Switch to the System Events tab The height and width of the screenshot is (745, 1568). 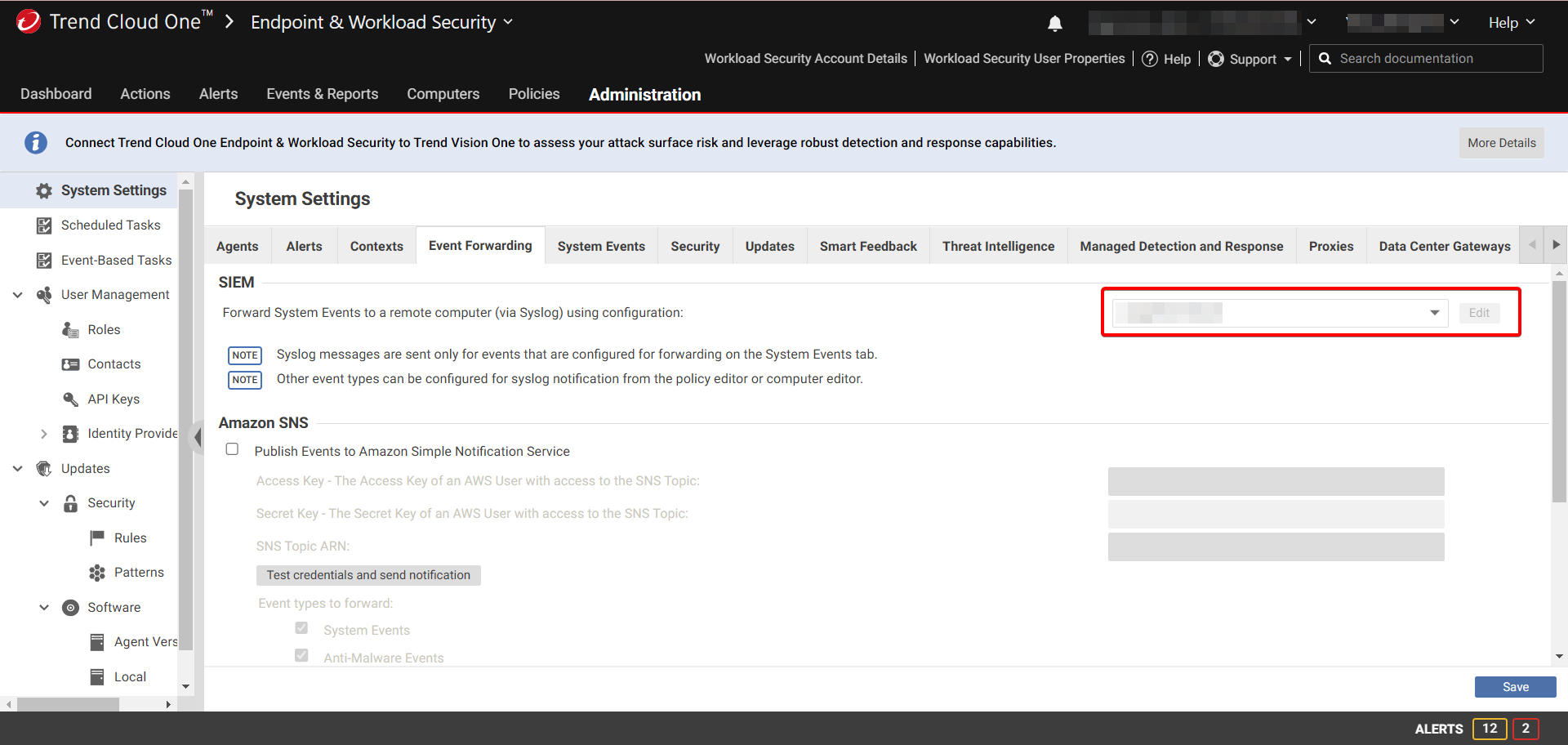coord(601,246)
